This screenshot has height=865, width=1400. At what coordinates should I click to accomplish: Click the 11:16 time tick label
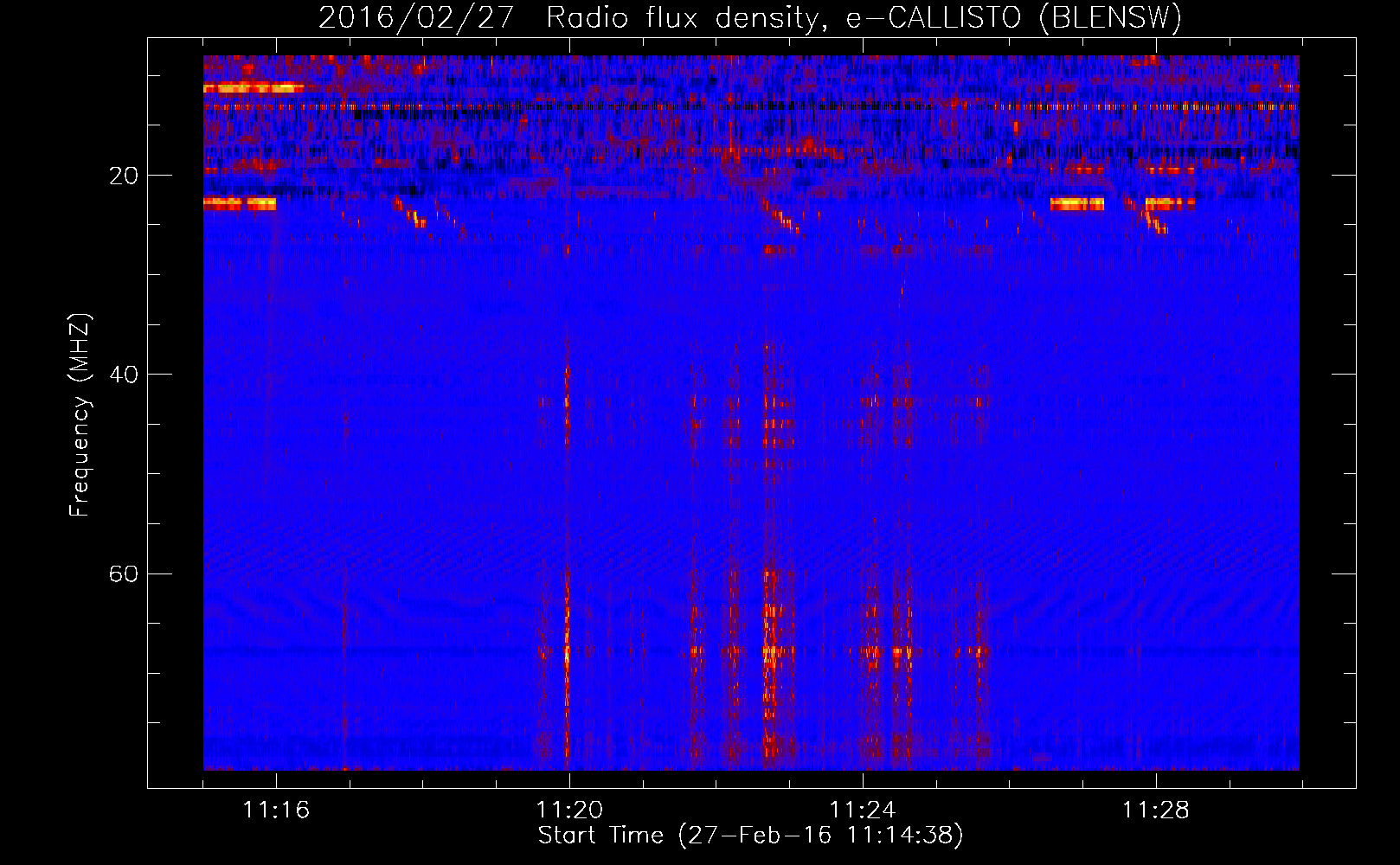(x=276, y=811)
